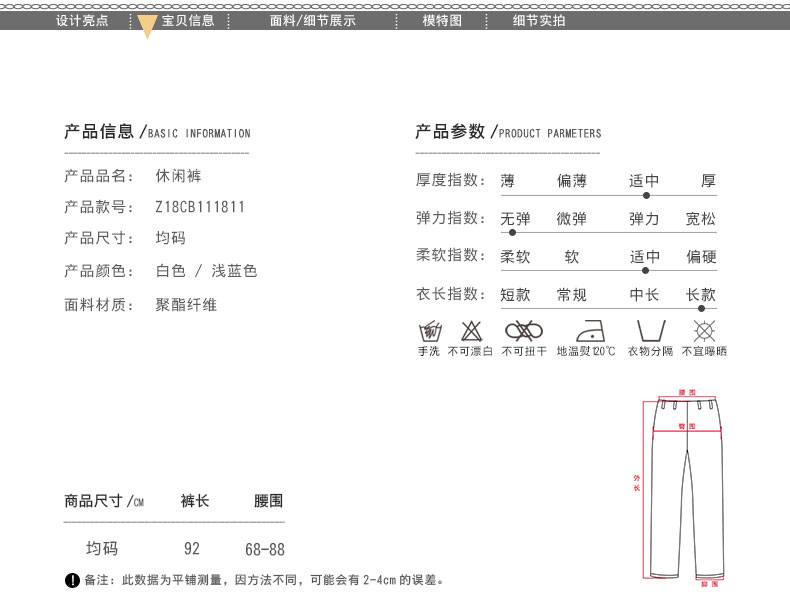Click the do not bleach (不可漂白) icon
Image resolution: width=790 pixels, height=599 pixels.
point(470,331)
